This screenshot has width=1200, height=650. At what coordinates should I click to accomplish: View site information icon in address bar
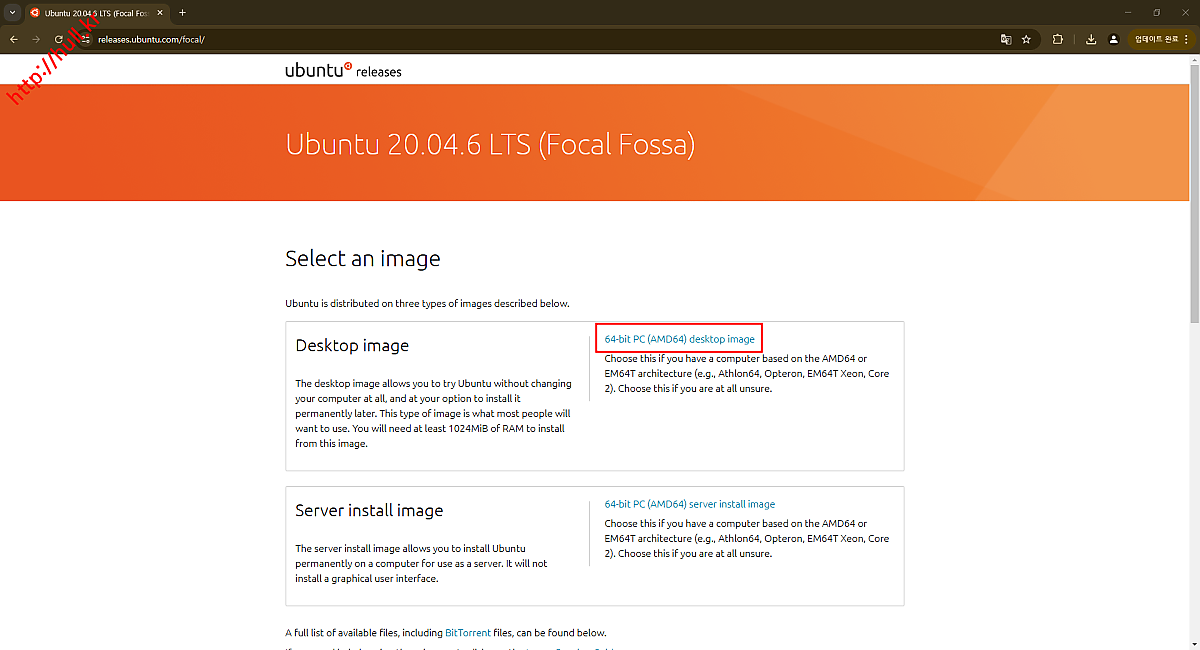point(86,39)
